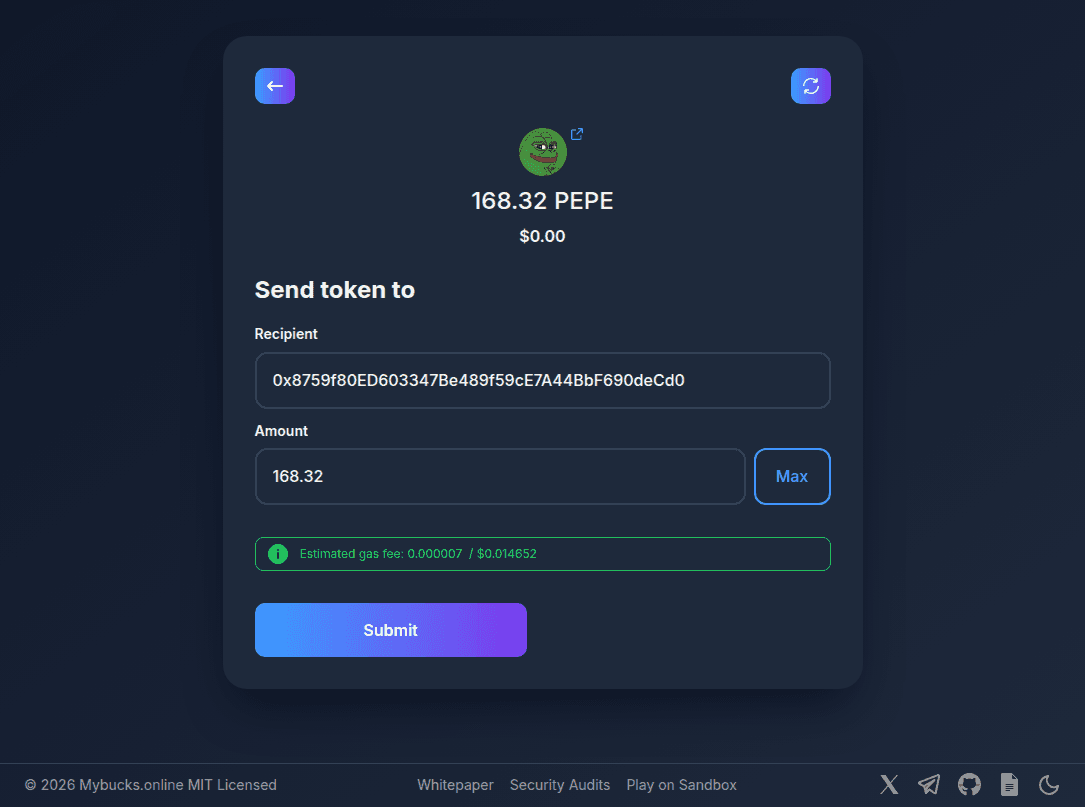Click the Max amount button
1085x807 pixels.
point(792,476)
